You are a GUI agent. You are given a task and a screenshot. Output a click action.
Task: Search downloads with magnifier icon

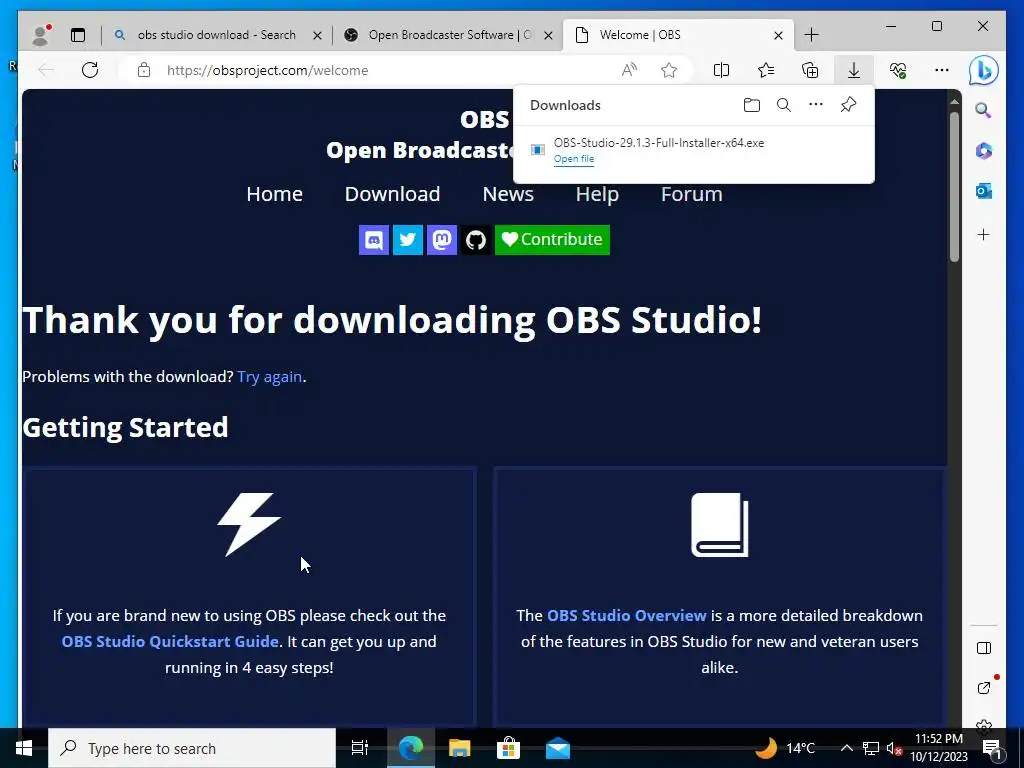tap(784, 105)
